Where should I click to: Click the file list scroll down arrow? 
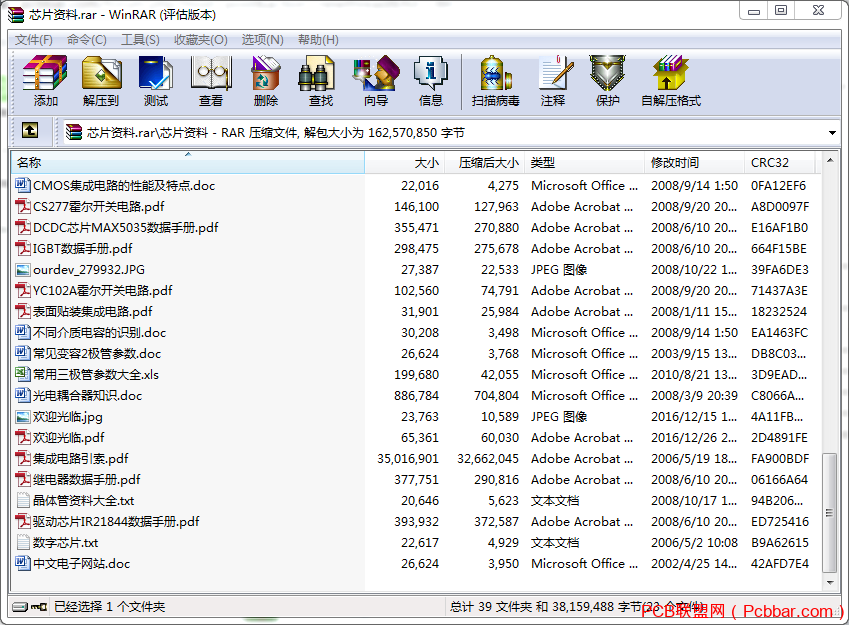(x=830, y=583)
